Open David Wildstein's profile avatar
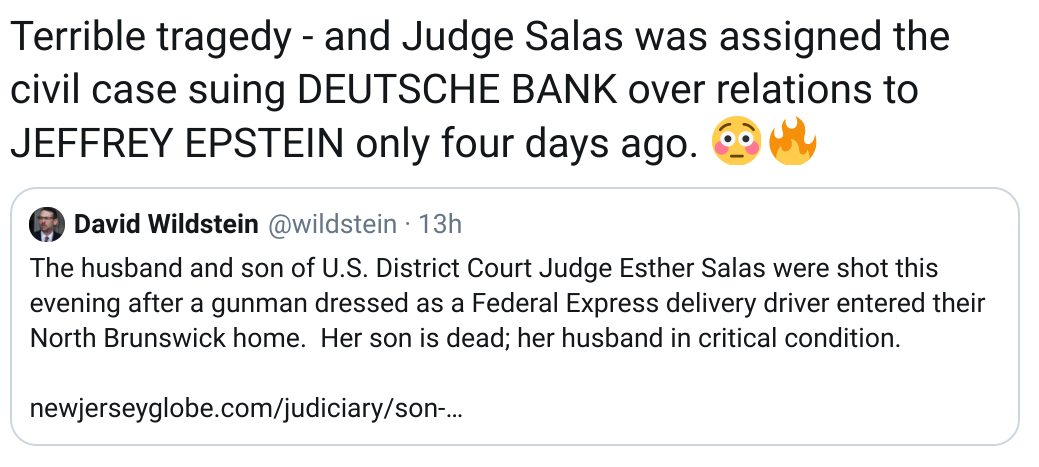The image size is (1039, 467). [x=48, y=224]
